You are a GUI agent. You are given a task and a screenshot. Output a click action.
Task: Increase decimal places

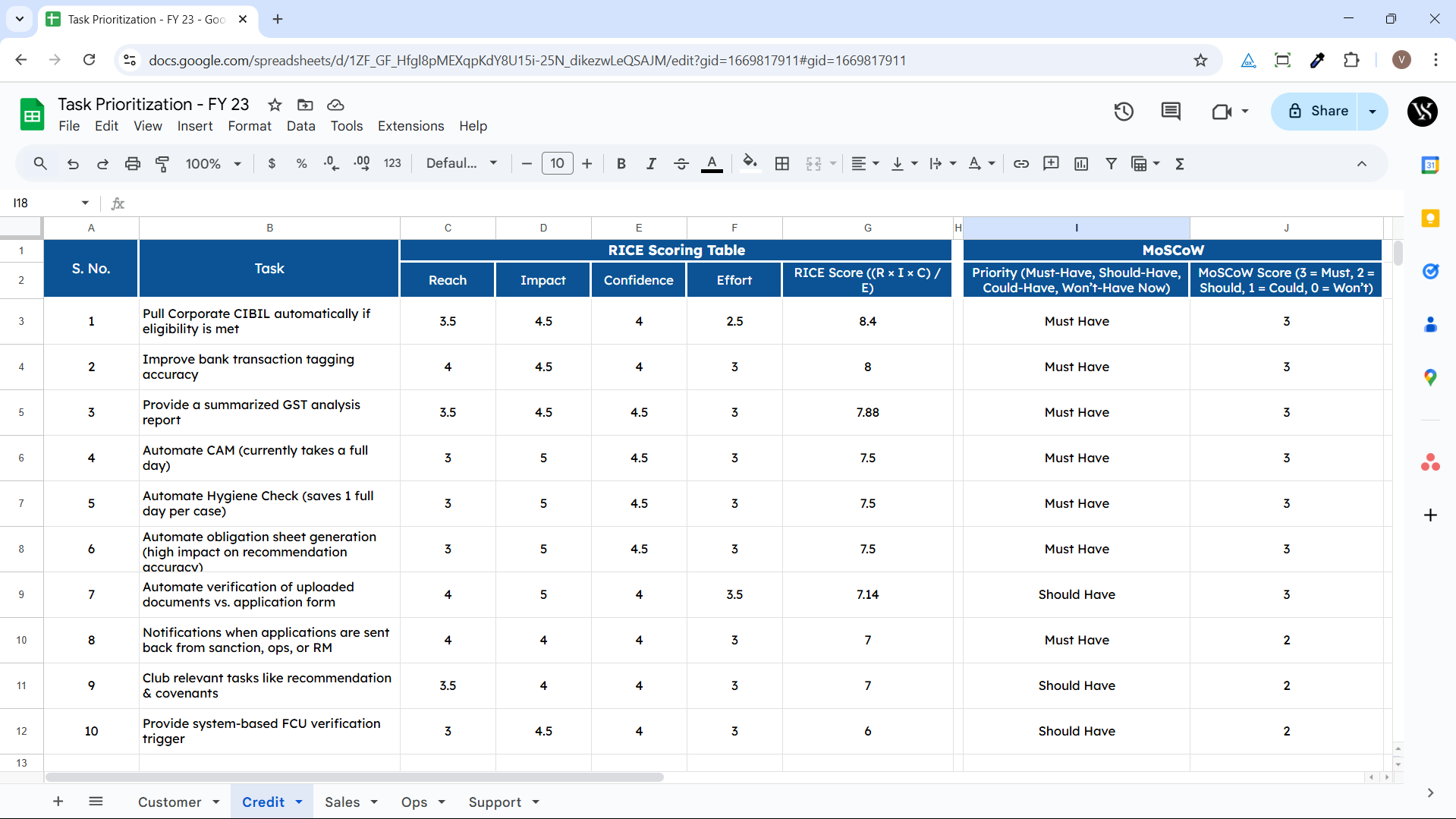click(362, 163)
